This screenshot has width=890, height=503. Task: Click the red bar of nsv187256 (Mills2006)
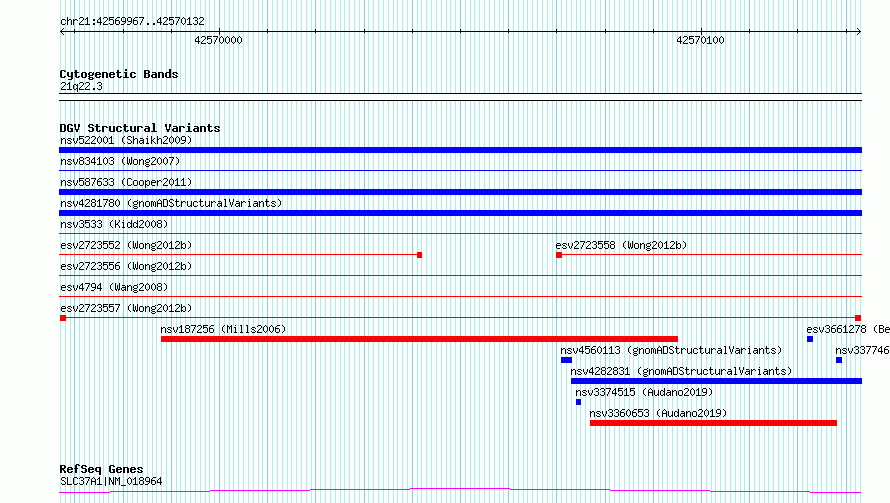pos(419,339)
